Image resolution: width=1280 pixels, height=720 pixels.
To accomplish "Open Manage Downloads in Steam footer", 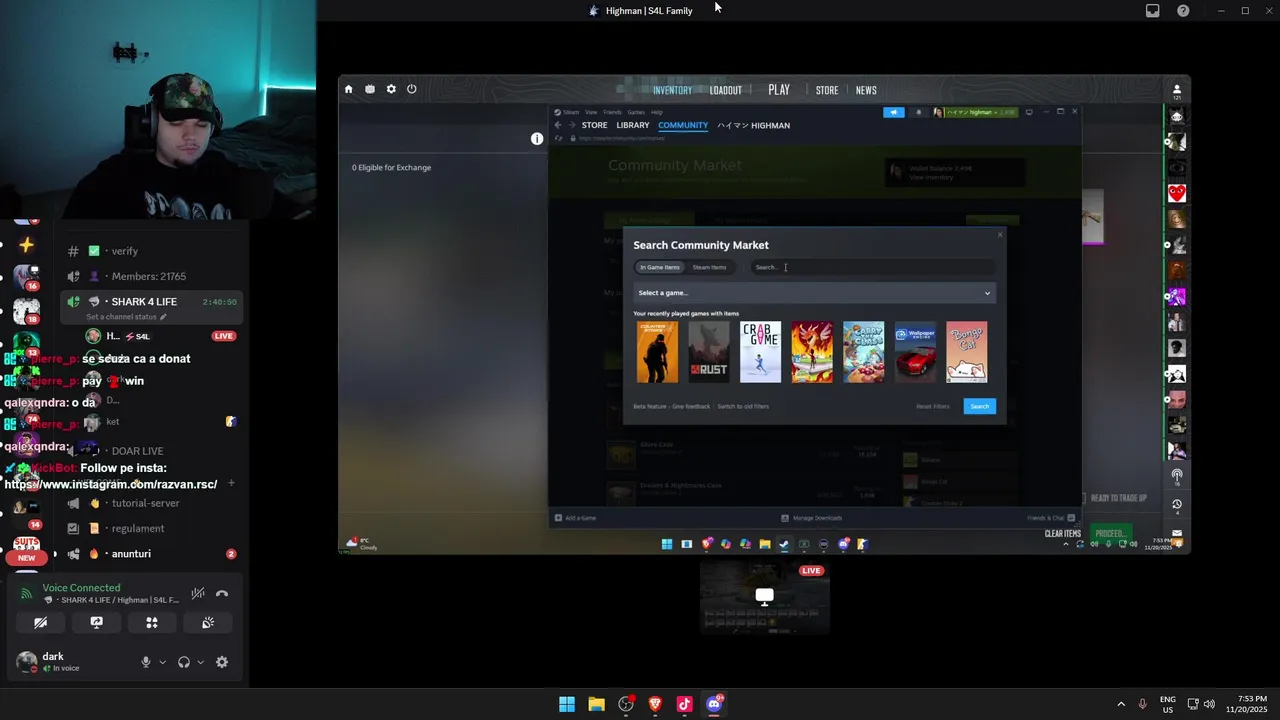I will 812,518.
